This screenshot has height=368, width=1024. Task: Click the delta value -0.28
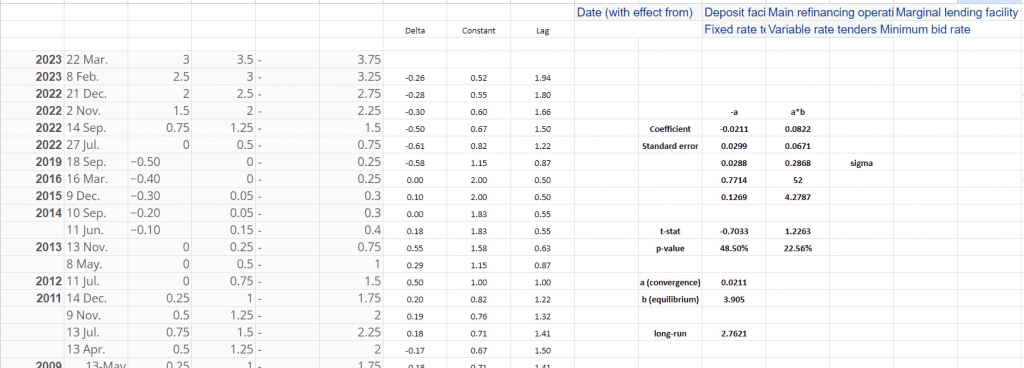pyautogui.click(x=415, y=95)
